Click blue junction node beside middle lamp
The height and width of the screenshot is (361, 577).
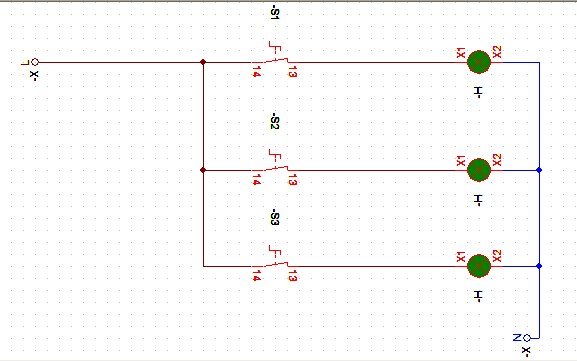[539, 170]
